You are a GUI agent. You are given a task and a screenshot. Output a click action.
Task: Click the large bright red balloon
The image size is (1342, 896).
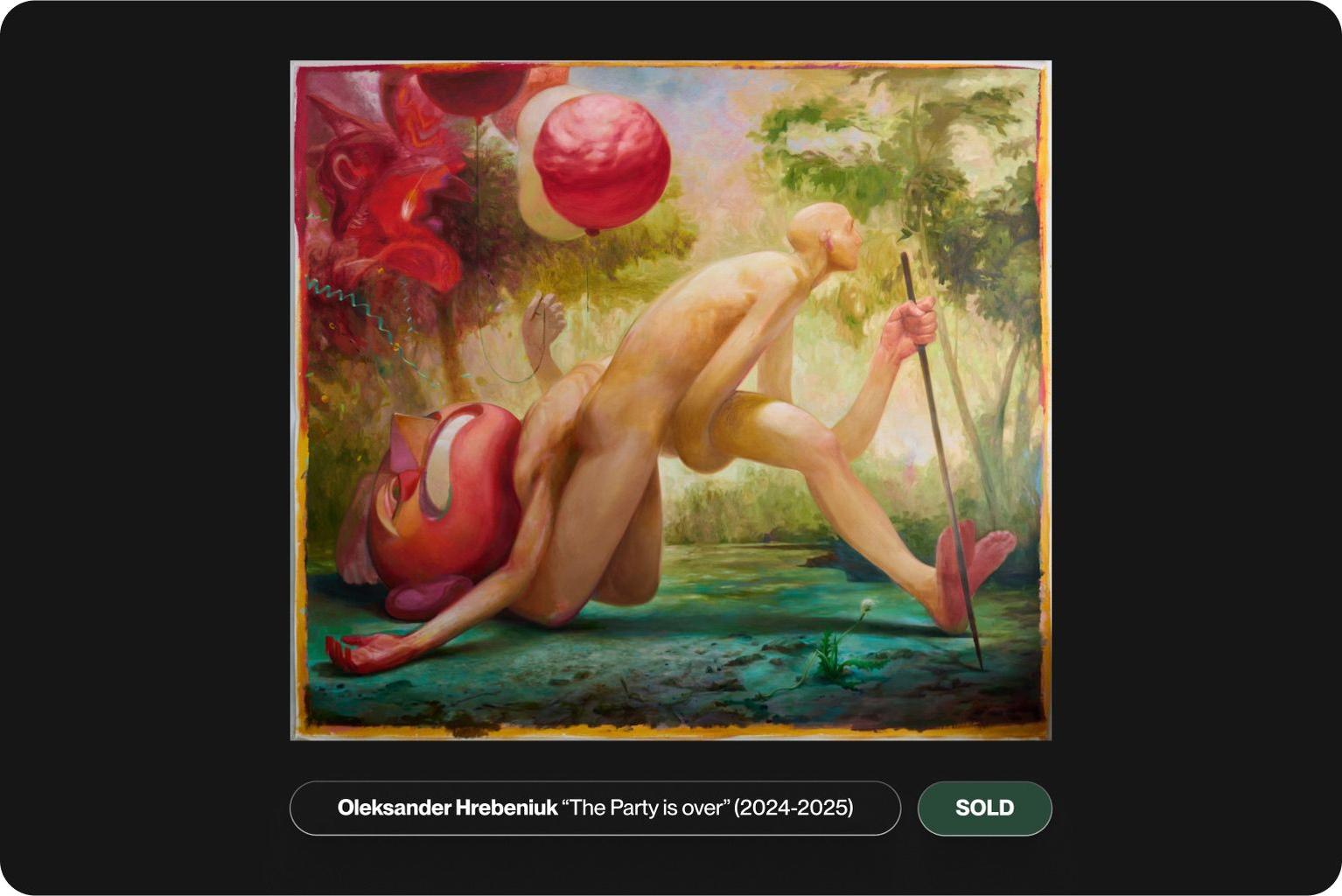click(601, 163)
